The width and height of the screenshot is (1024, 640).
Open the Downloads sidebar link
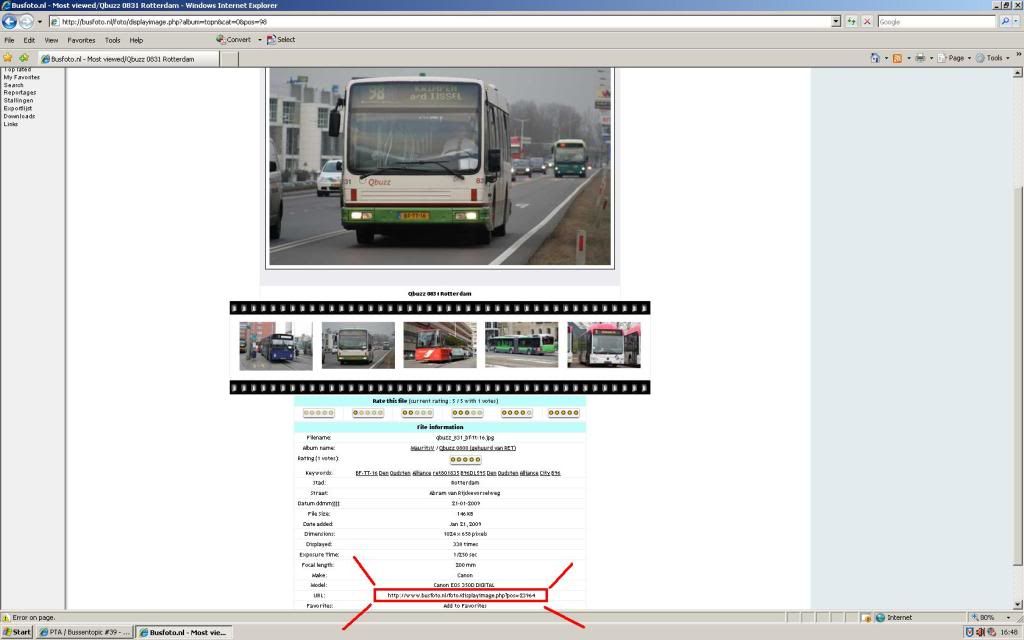pos(20,116)
